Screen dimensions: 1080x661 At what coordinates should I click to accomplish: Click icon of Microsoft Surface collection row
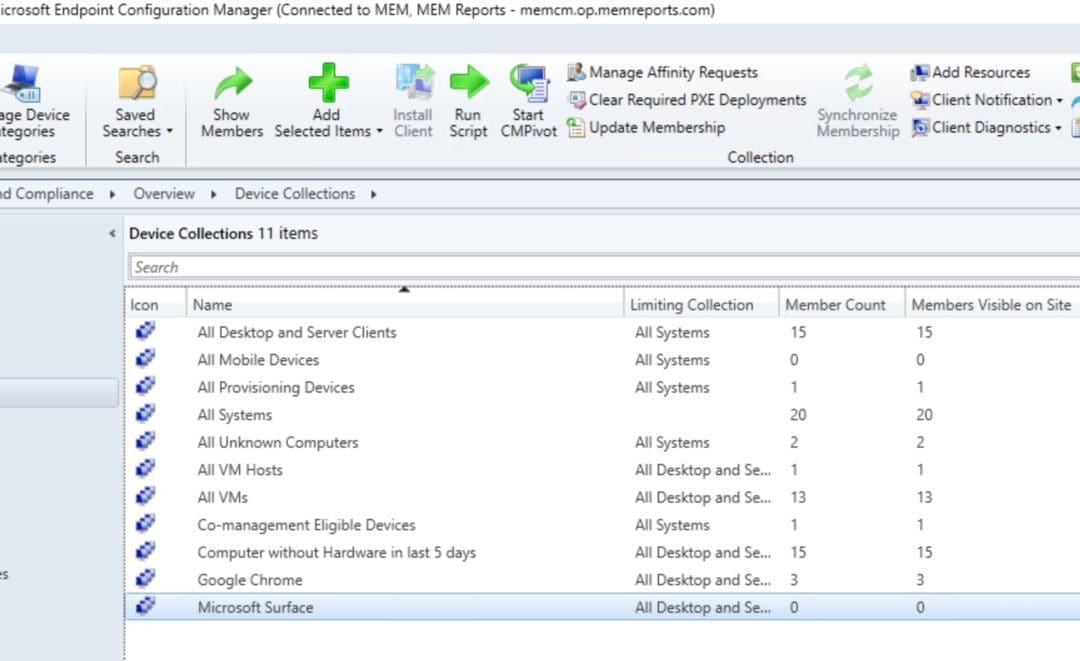145,607
